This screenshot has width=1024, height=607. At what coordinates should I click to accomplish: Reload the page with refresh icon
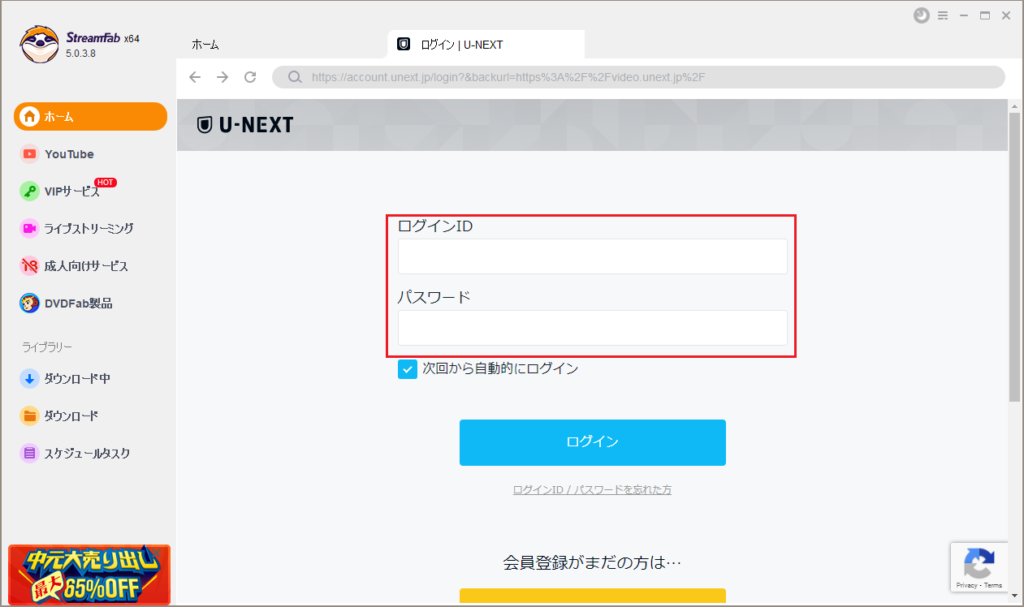(250, 77)
